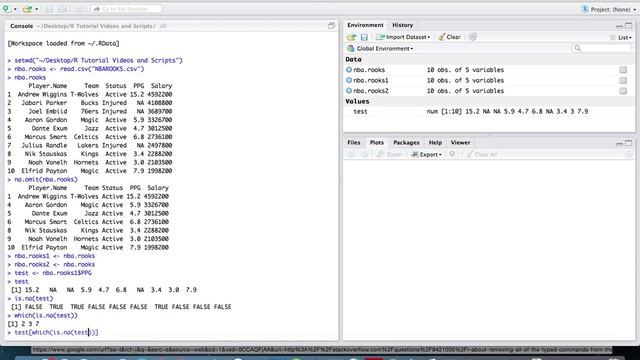The image size is (640, 360).
Task: Click the load workspace folder icon
Action: [x=351, y=37]
